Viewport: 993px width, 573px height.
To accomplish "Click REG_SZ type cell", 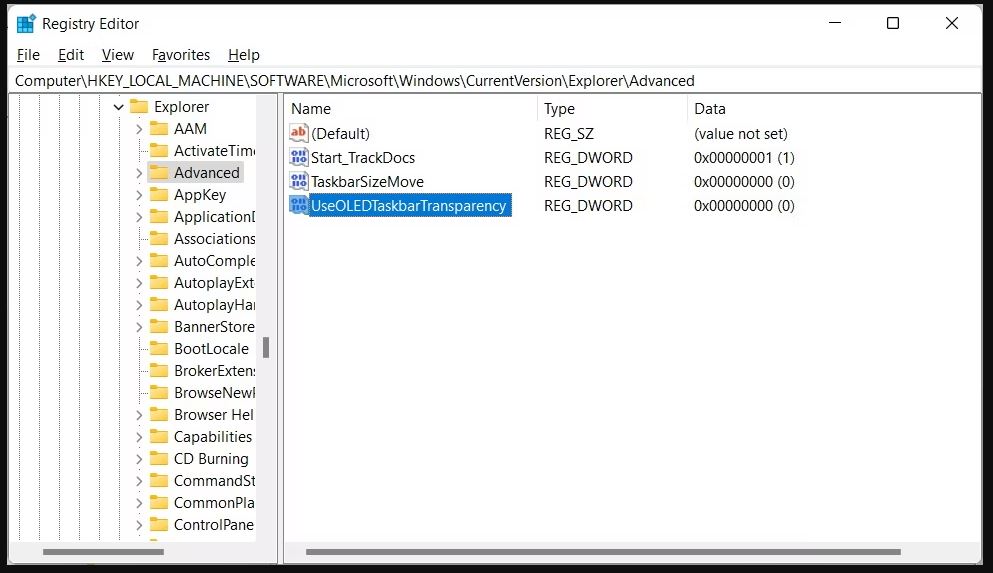I will (x=569, y=134).
